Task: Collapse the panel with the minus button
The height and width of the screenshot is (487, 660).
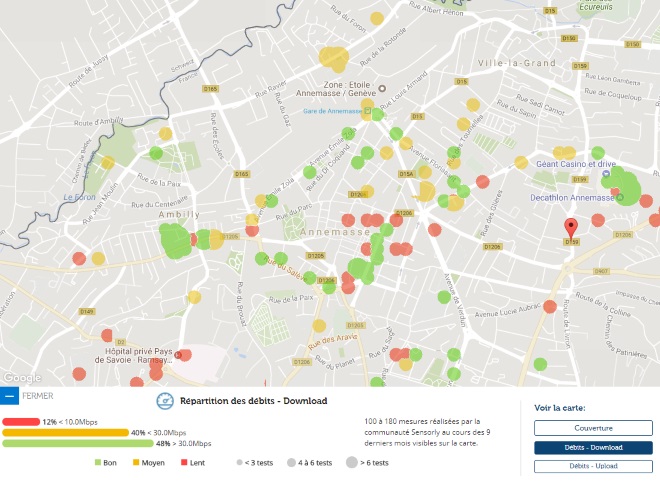Action: [9, 397]
